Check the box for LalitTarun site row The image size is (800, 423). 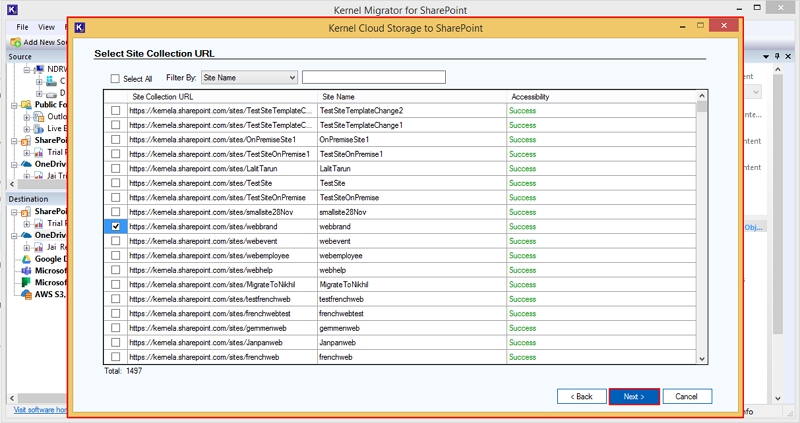(116, 168)
